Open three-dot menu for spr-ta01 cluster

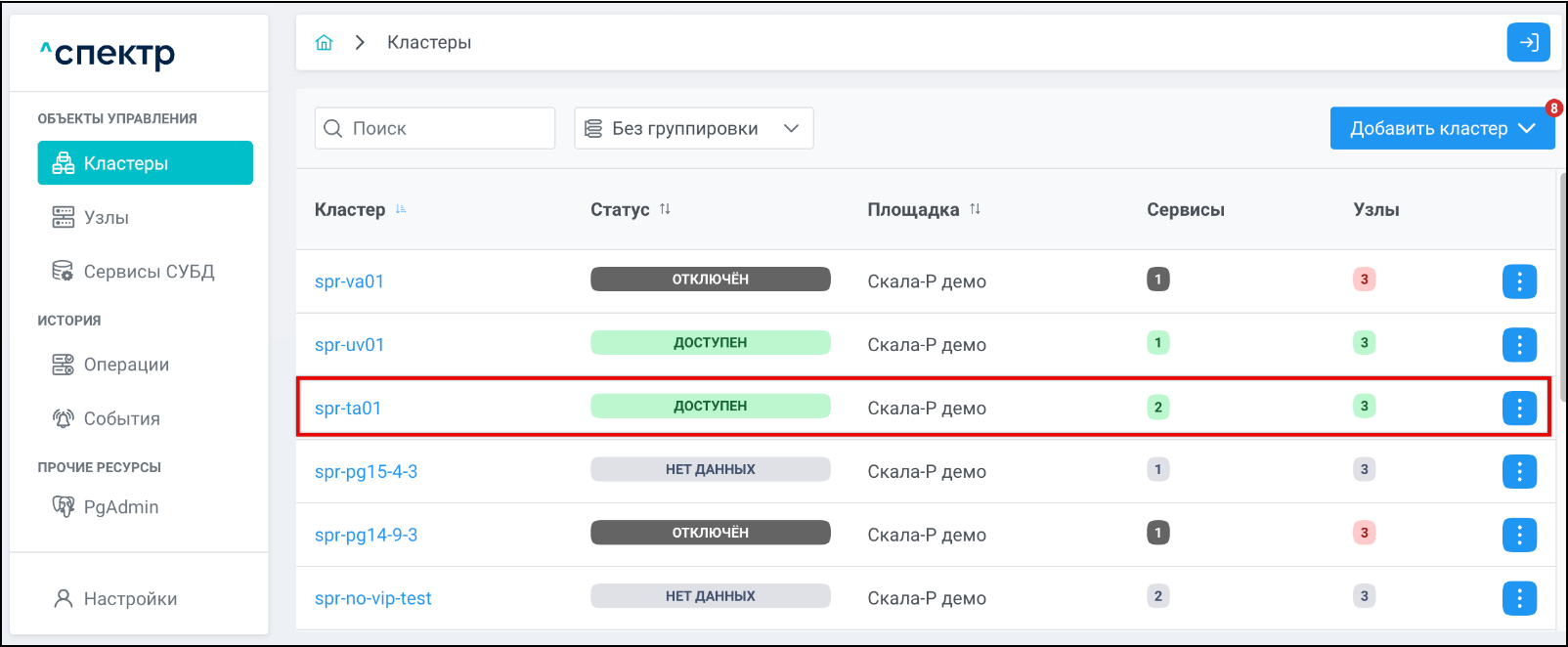click(x=1519, y=409)
